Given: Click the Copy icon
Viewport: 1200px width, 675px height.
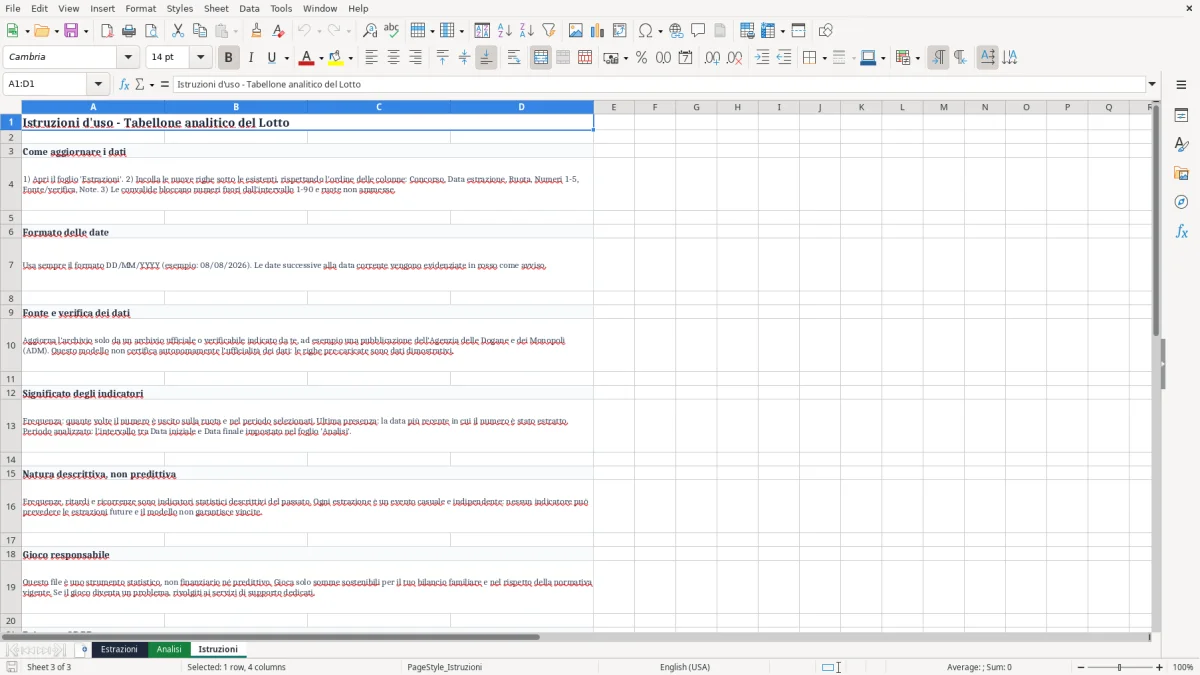Looking at the screenshot, I should pyautogui.click(x=199, y=31).
